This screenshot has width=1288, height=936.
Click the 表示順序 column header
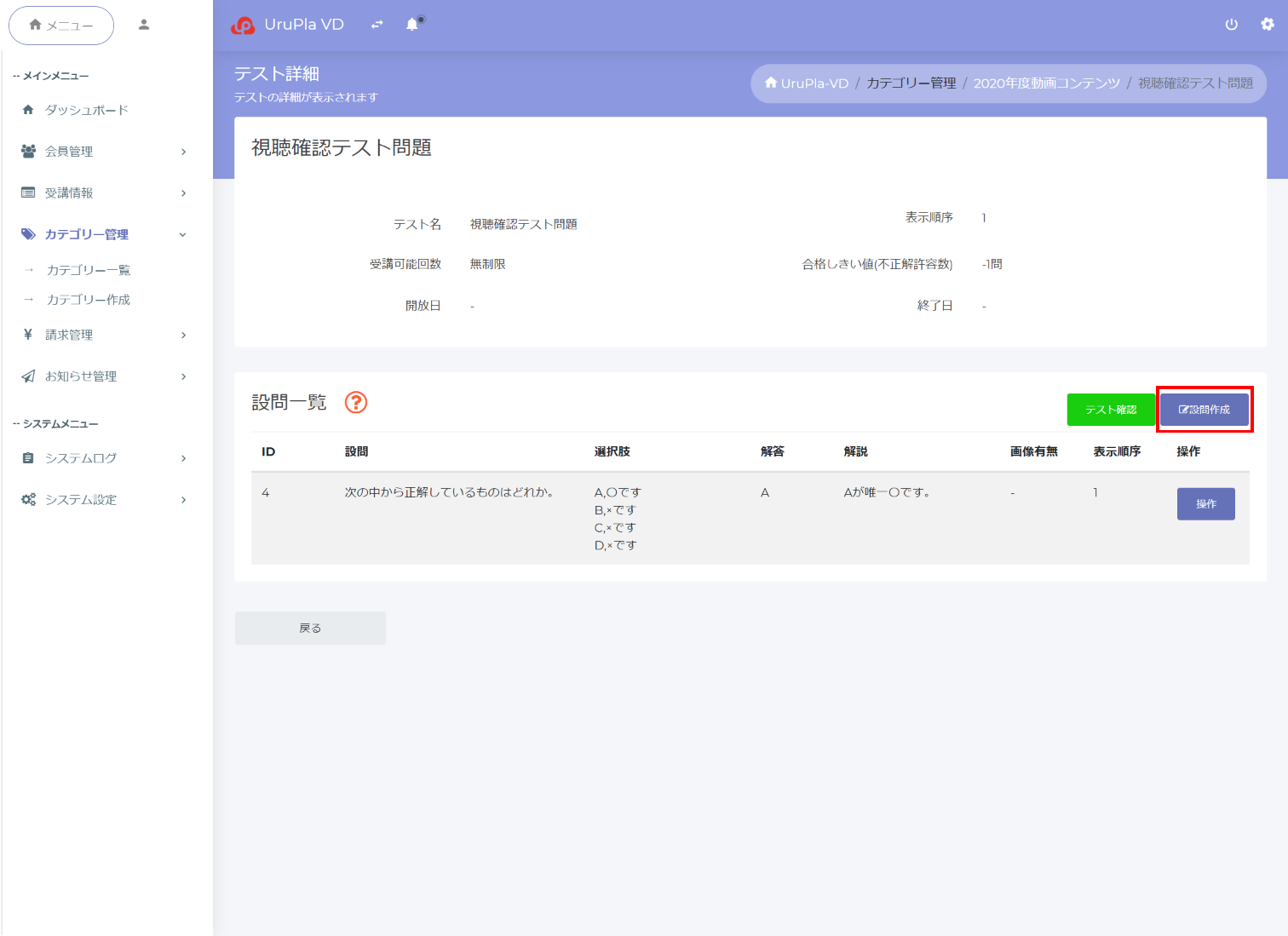1117,451
